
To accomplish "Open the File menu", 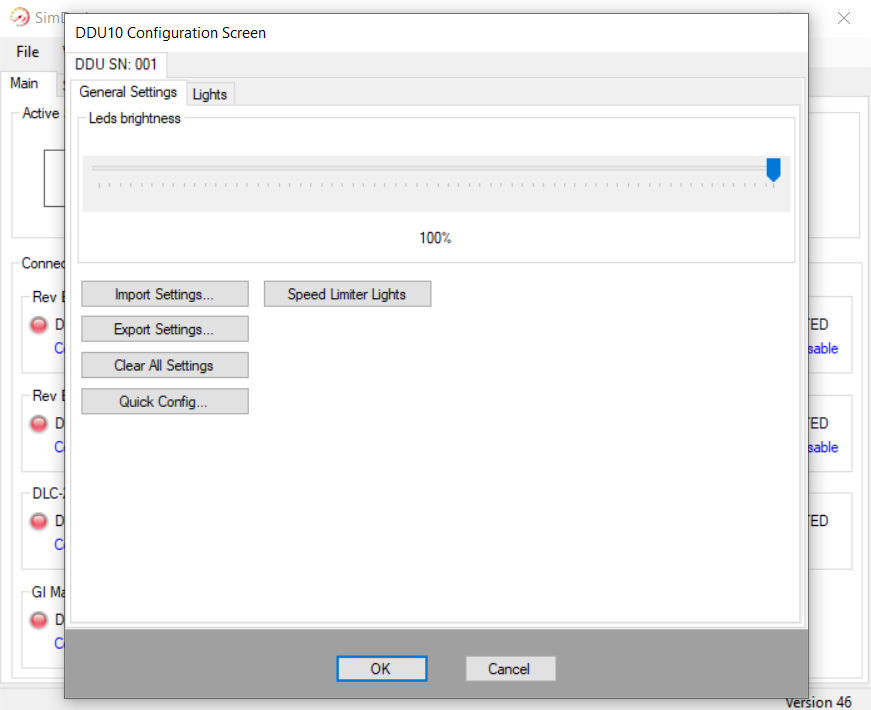I will pyautogui.click(x=28, y=52).
